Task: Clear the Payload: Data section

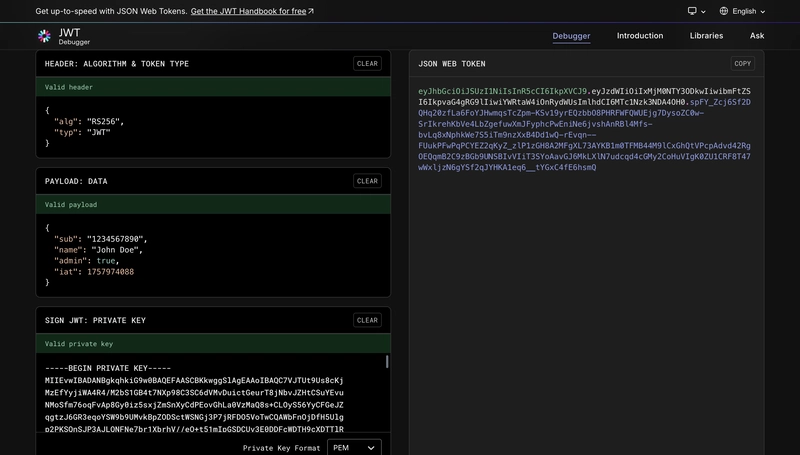Action: 367,181
